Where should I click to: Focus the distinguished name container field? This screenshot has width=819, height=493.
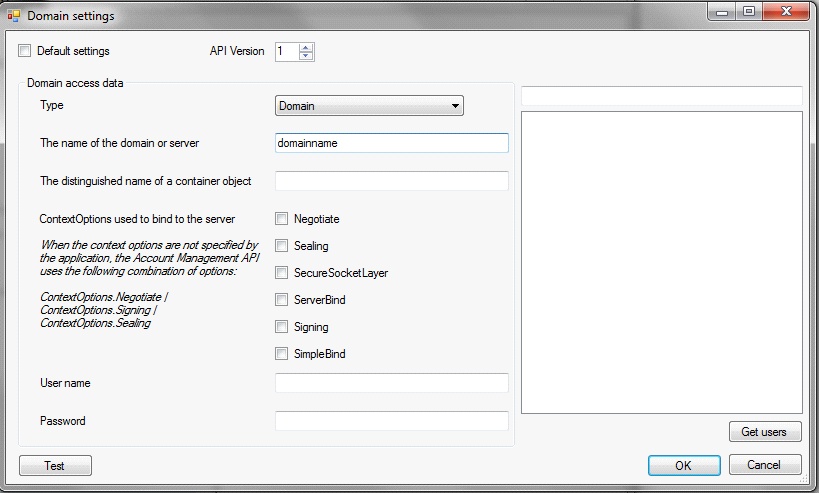[x=392, y=181]
